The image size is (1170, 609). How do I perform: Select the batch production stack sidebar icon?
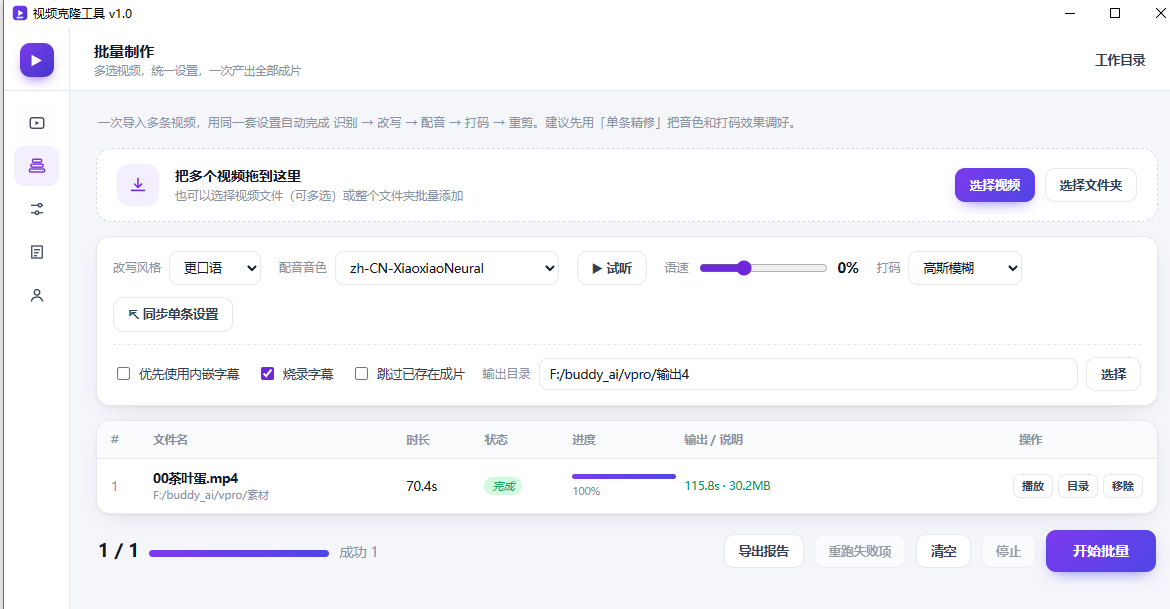37,166
